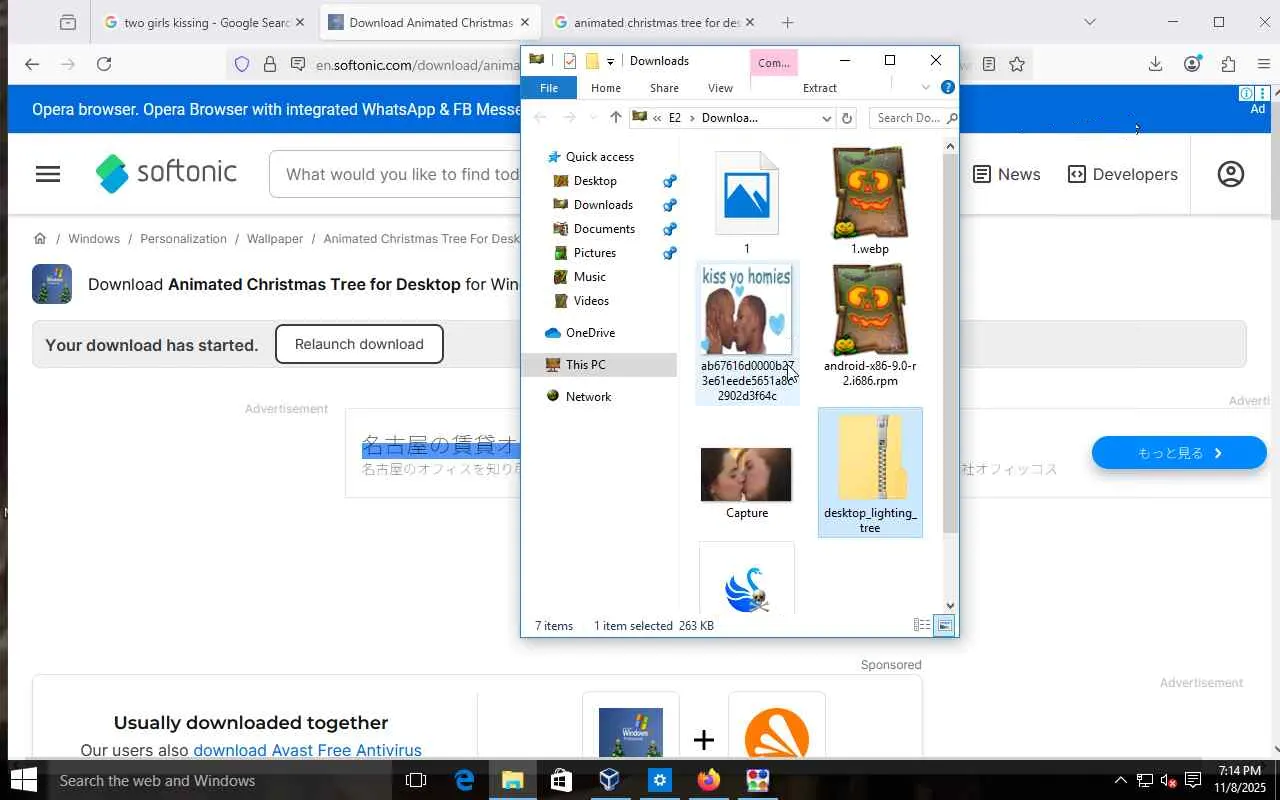
Task: List all tabs with the chevron button
Action: (1090, 22)
